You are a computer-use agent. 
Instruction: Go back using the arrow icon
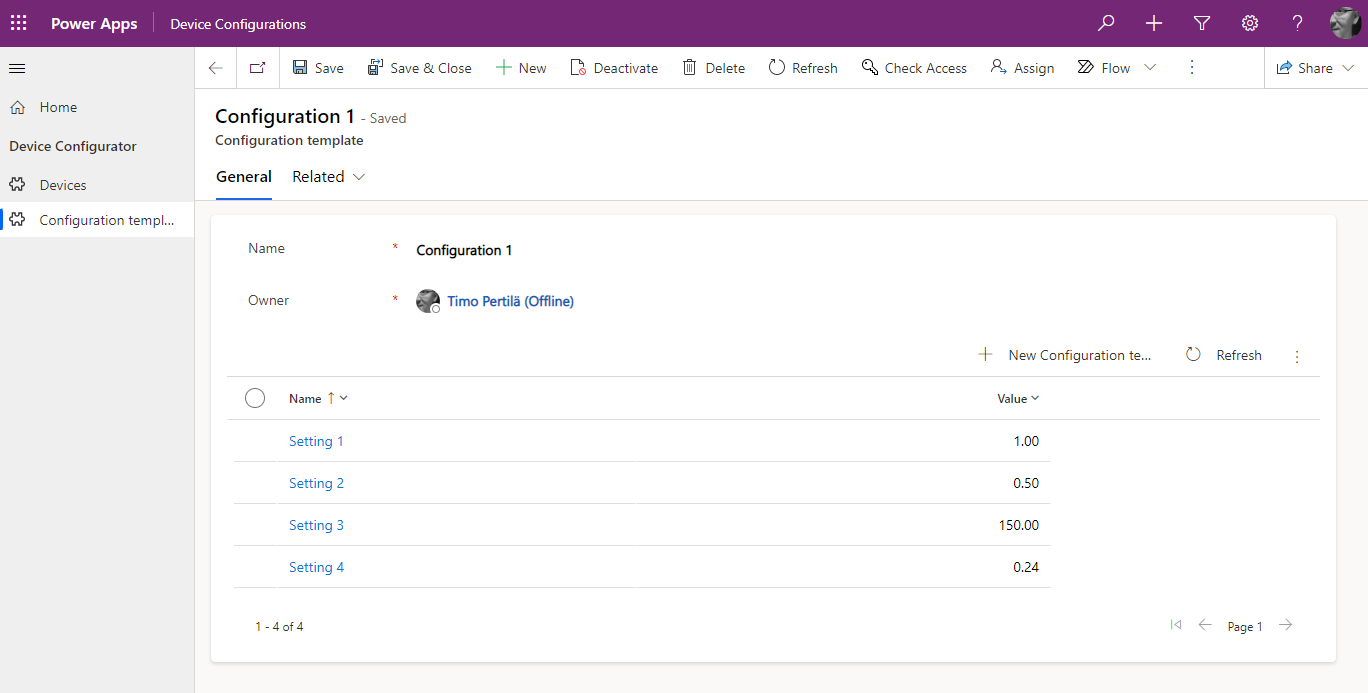pyautogui.click(x=216, y=68)
